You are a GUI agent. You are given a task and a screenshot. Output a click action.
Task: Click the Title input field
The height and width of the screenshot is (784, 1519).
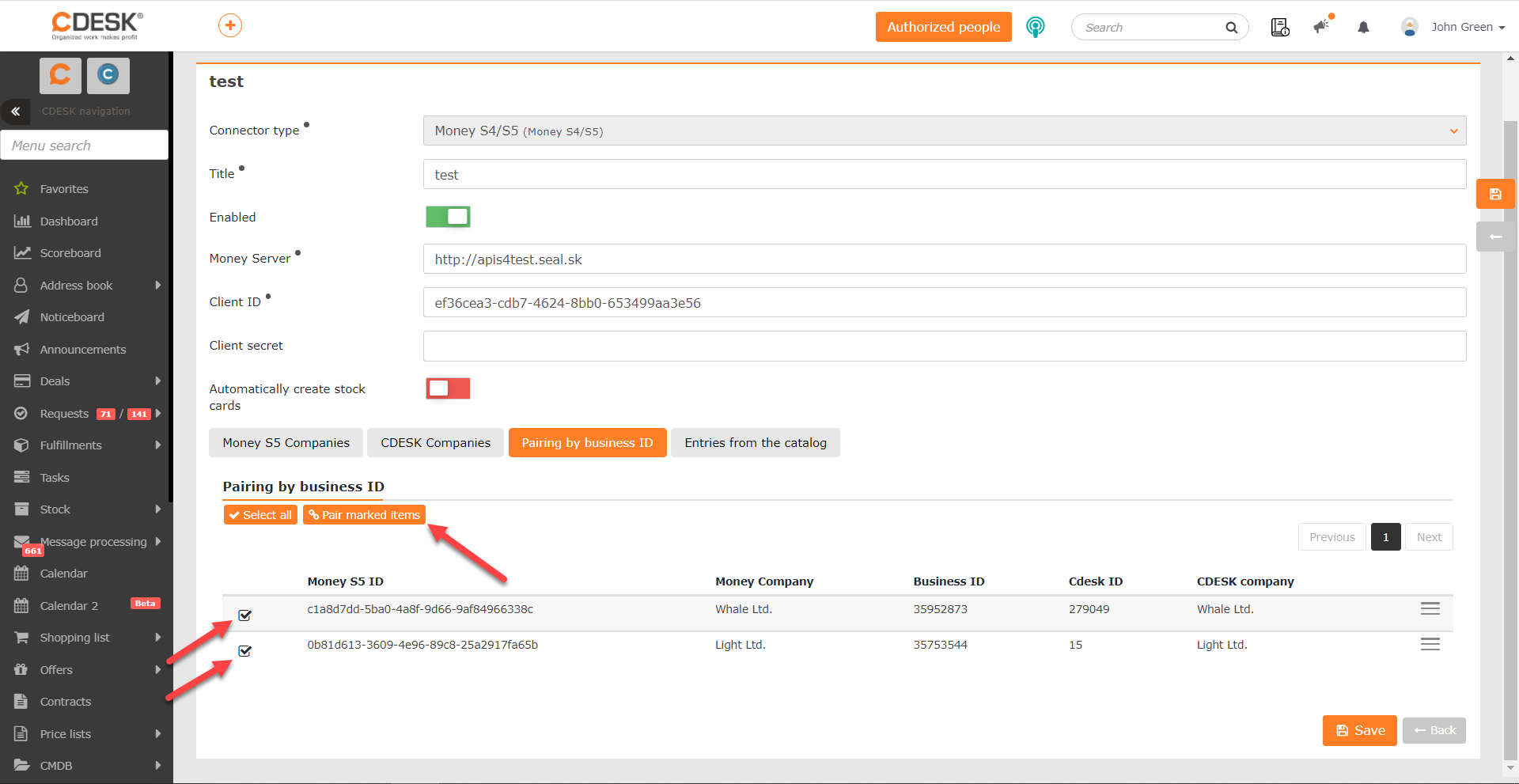click(x=945, y=174)
